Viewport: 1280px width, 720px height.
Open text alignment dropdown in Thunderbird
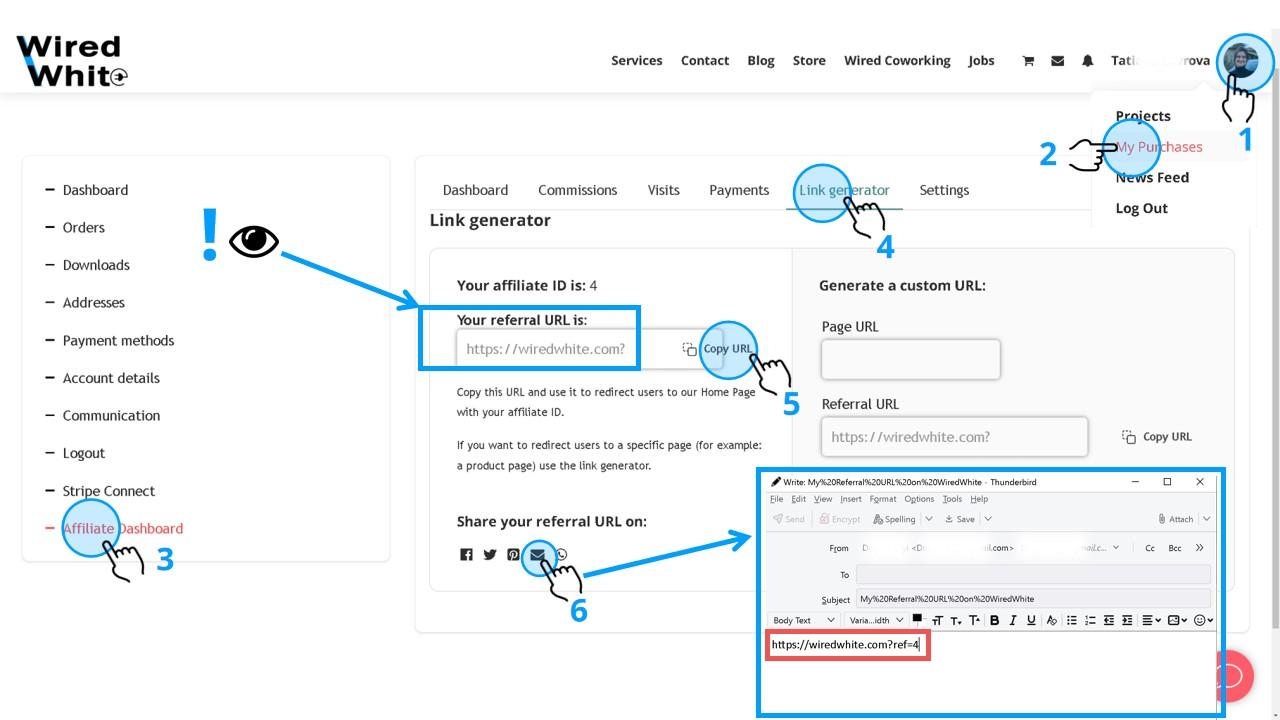(x=1149, y=620)
